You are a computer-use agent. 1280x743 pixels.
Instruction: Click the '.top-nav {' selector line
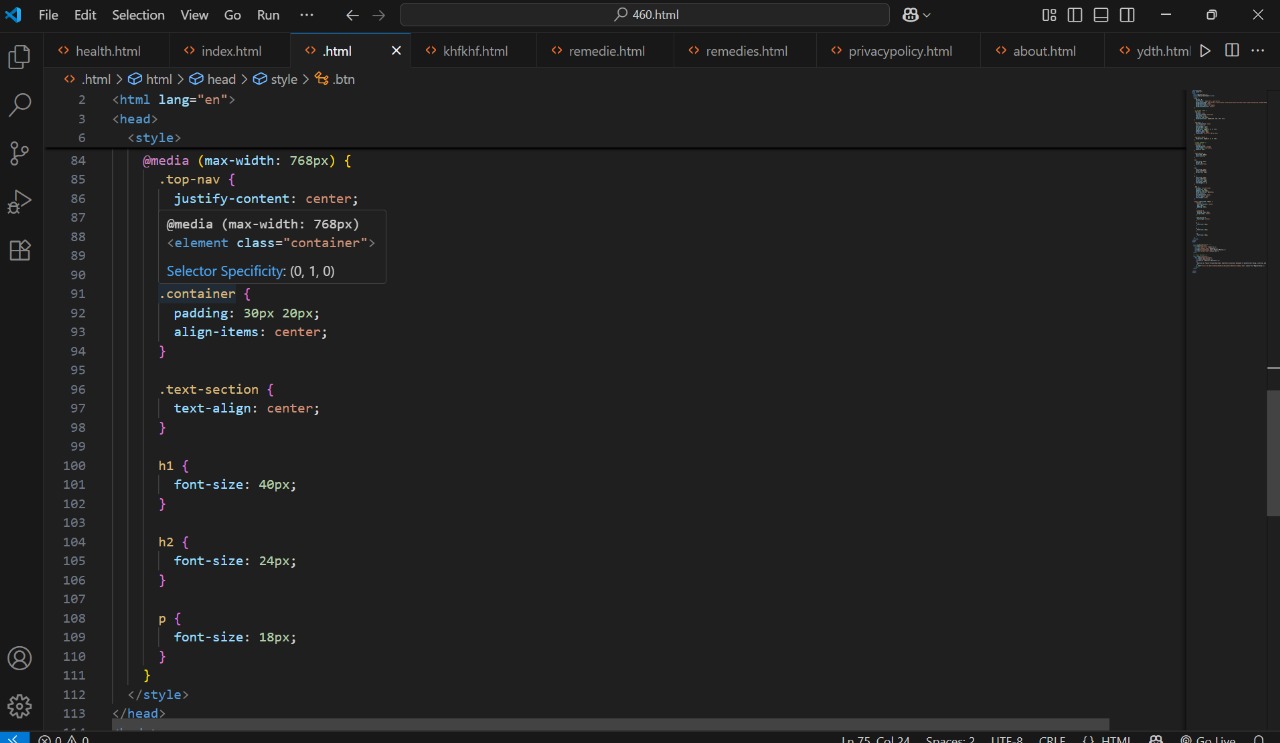pyautogui.click(x=197, y=179)
